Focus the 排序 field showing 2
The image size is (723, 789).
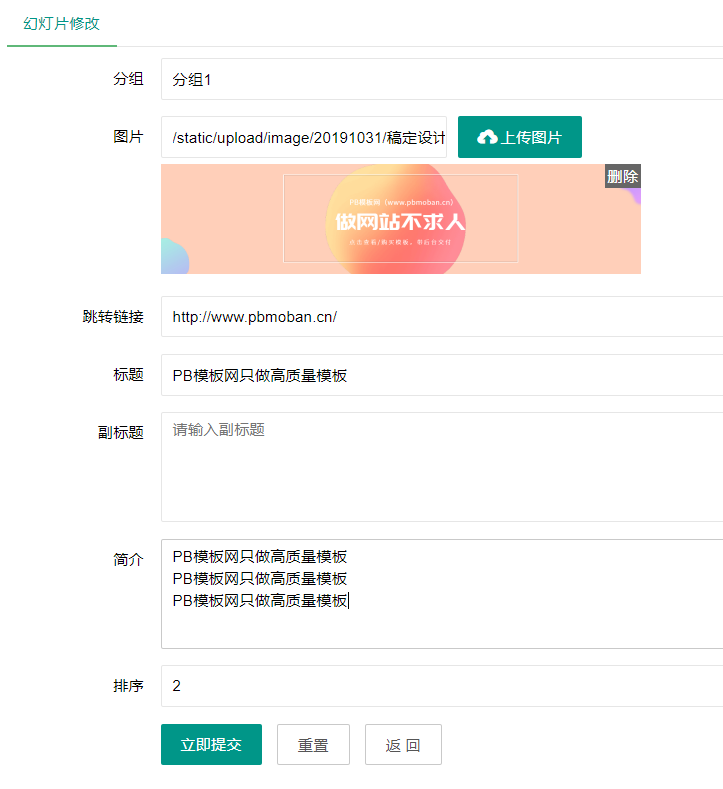(x=440, y=686)
